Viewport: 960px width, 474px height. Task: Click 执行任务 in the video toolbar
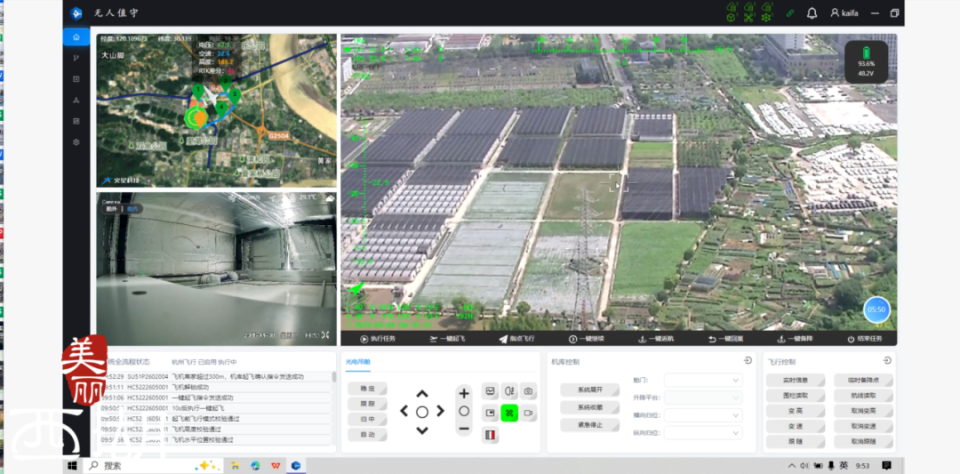377,339
